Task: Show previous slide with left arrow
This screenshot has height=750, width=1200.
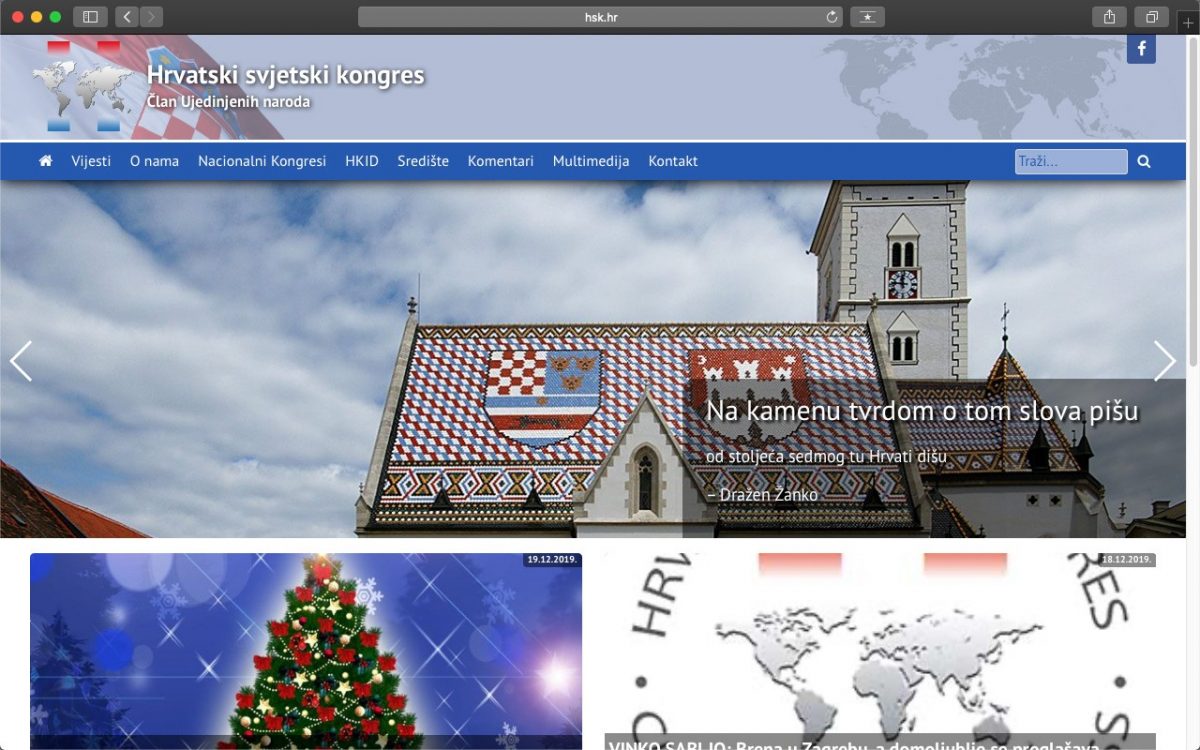Action: click(x=21, y=361)
